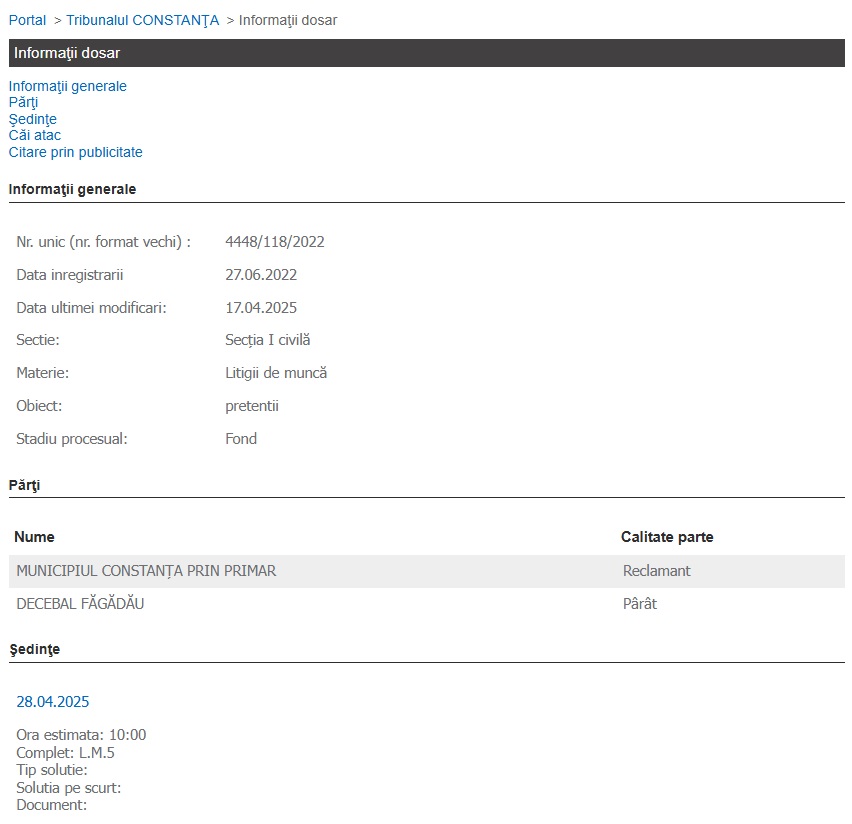The image size is (852, 824).
Task: Open the 28.04.2025 hearing date link
Action: tap(52, 702)
